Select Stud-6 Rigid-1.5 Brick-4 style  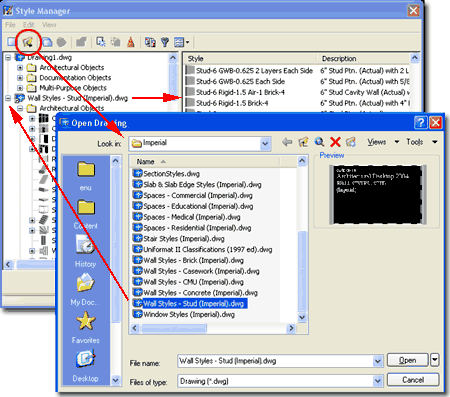point(227,103)
